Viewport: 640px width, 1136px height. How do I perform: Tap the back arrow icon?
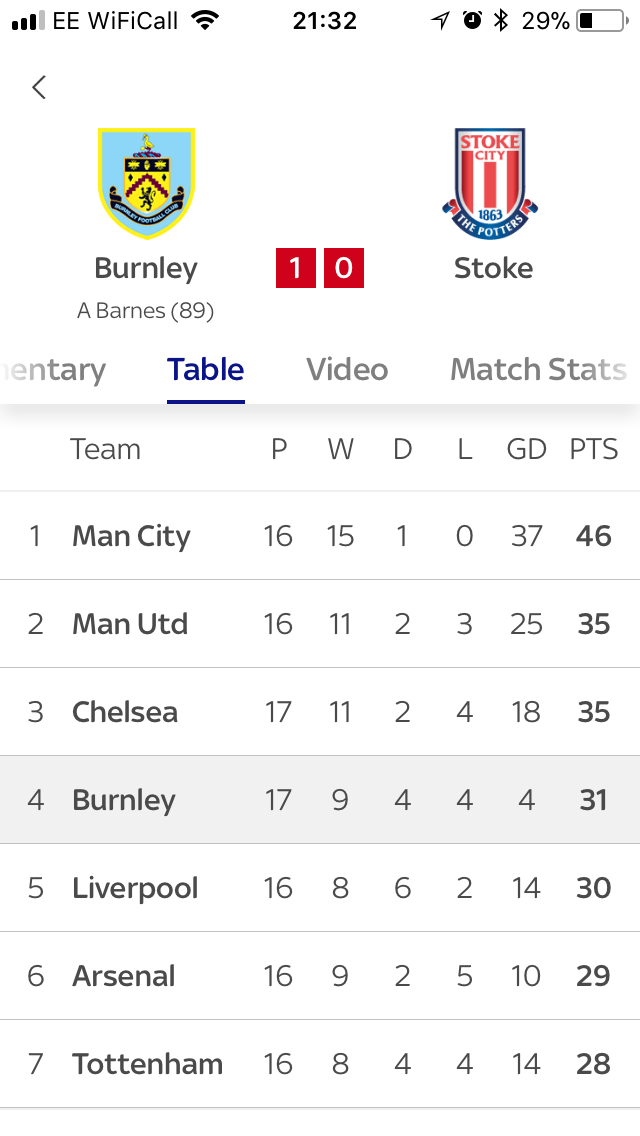pos(39,88)
